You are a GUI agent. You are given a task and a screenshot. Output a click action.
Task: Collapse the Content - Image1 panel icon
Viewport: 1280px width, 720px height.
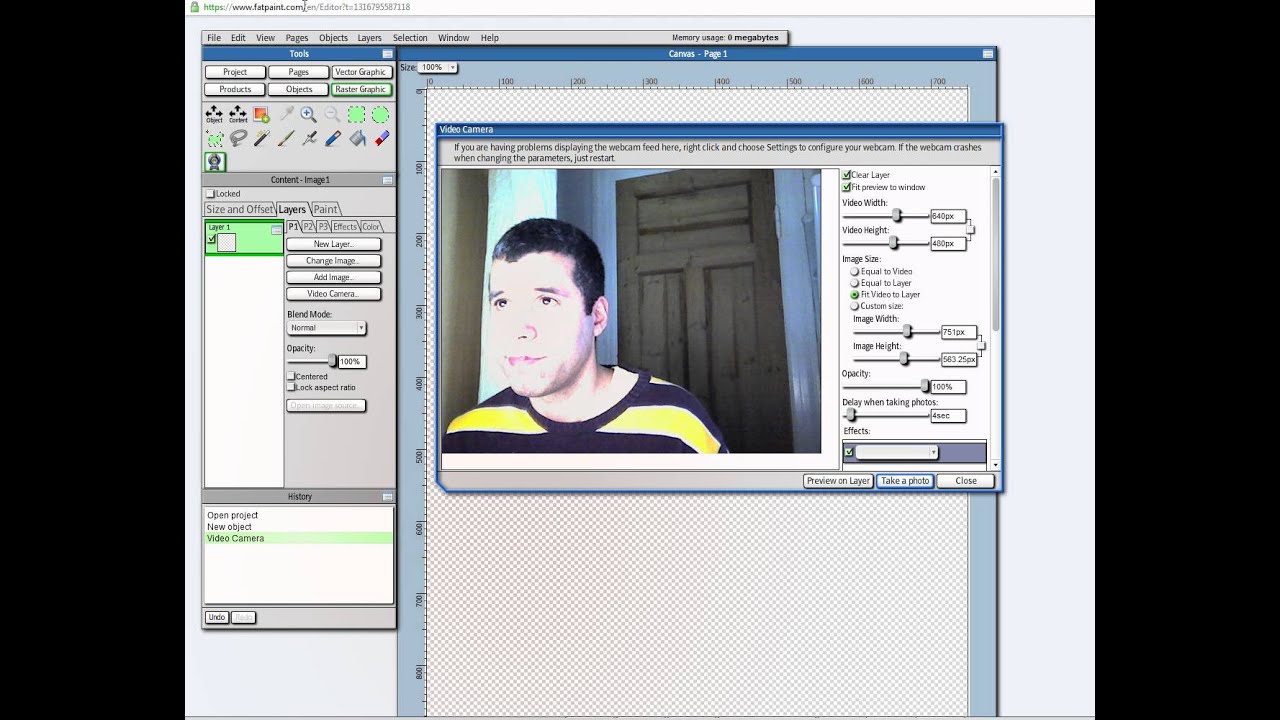(x=387, y=180)
